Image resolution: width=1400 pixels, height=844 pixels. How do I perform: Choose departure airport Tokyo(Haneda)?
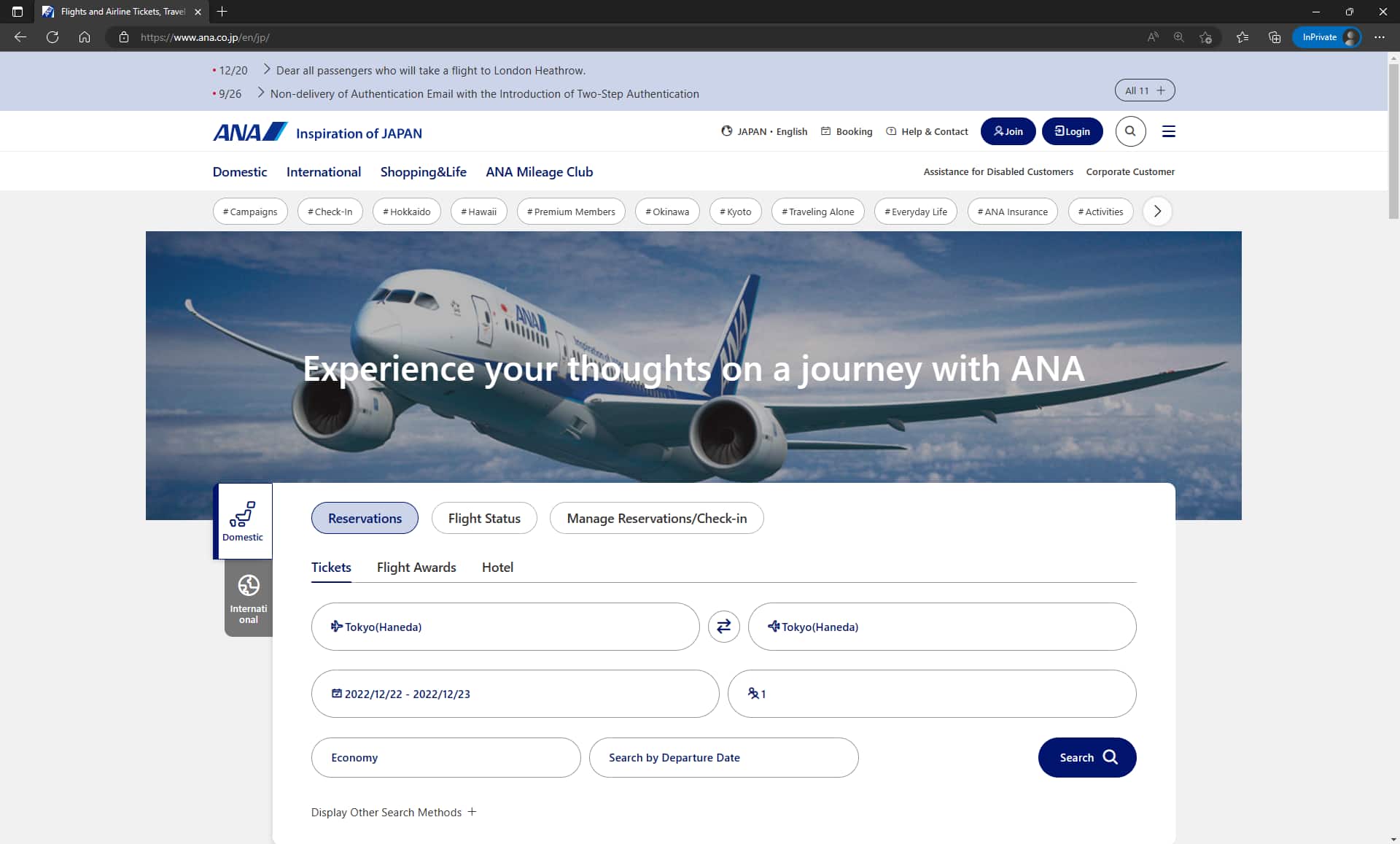point(505,627)
